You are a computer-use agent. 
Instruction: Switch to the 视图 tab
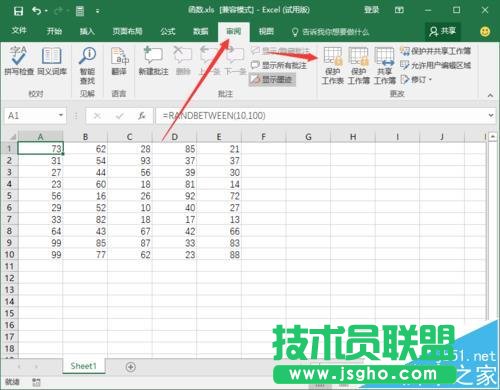pos(266,31)
